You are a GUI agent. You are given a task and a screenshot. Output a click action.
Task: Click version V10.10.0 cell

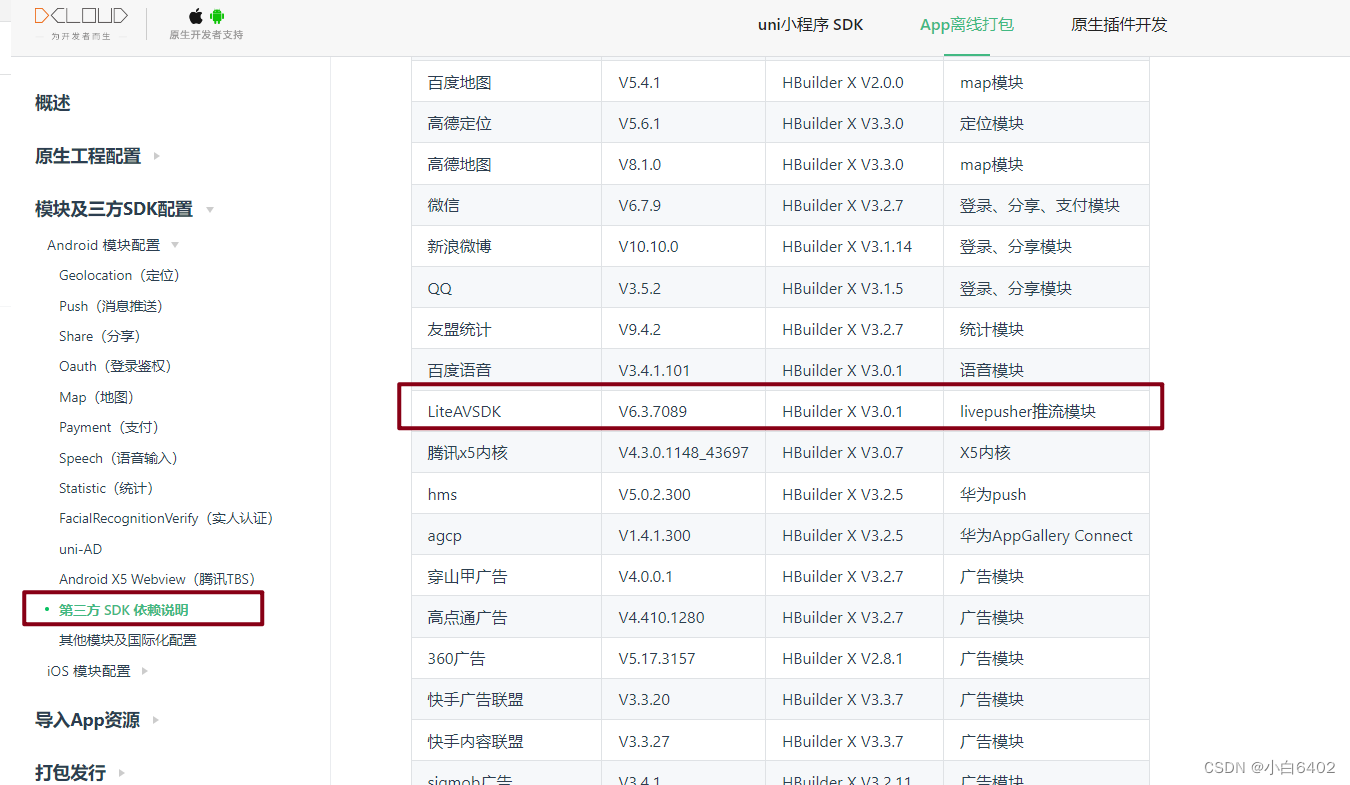click(683, 247)
